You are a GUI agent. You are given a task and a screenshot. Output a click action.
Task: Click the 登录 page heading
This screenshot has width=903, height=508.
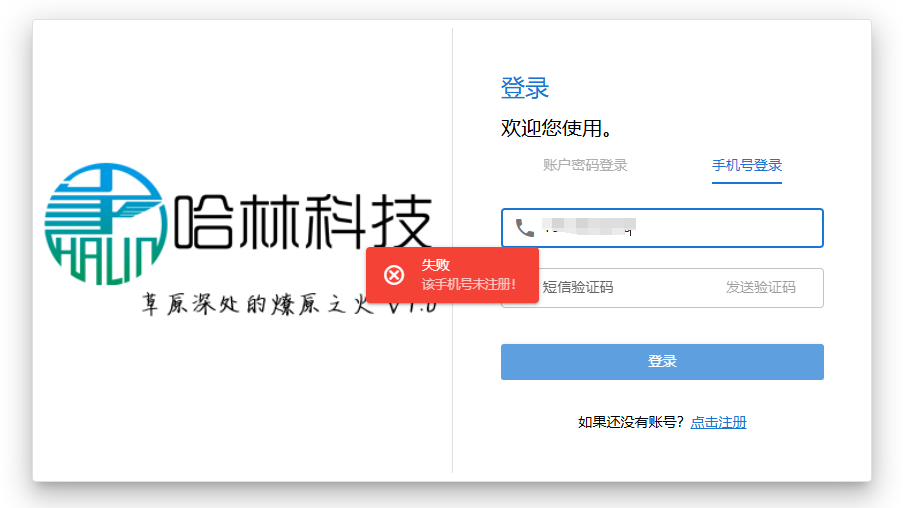point(525,88)
